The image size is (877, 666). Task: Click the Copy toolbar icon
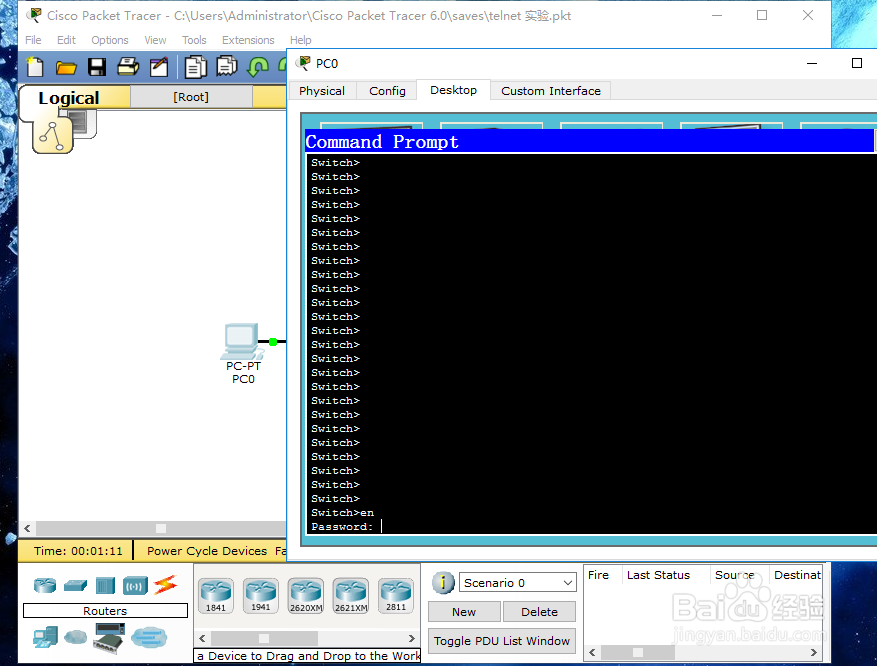tap(195, 67)
